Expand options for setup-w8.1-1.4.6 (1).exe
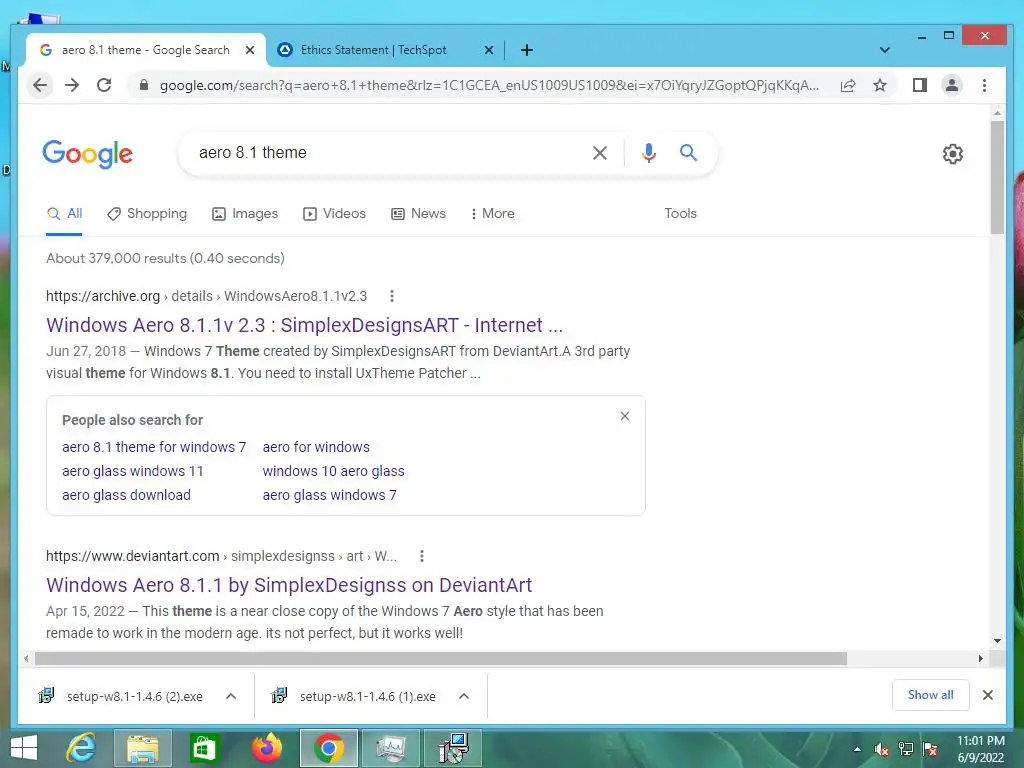This screenshot has height=768, width=1024. [x=464, y=696]
